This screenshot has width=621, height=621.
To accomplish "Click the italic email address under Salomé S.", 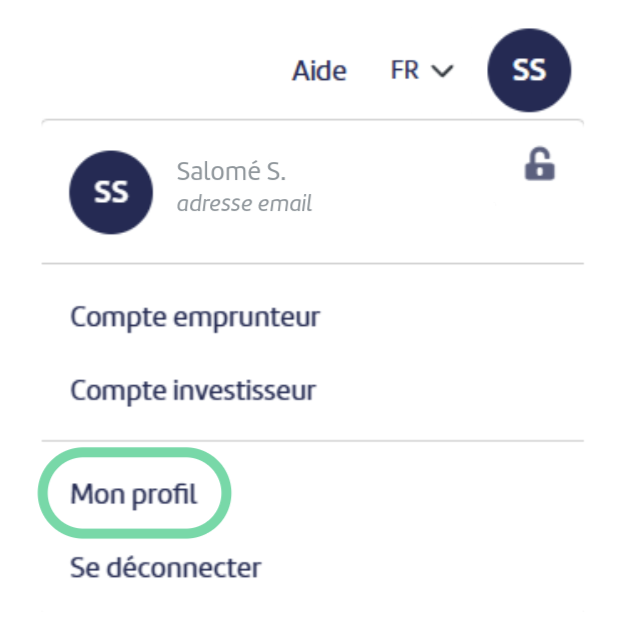I will (244, 204).
